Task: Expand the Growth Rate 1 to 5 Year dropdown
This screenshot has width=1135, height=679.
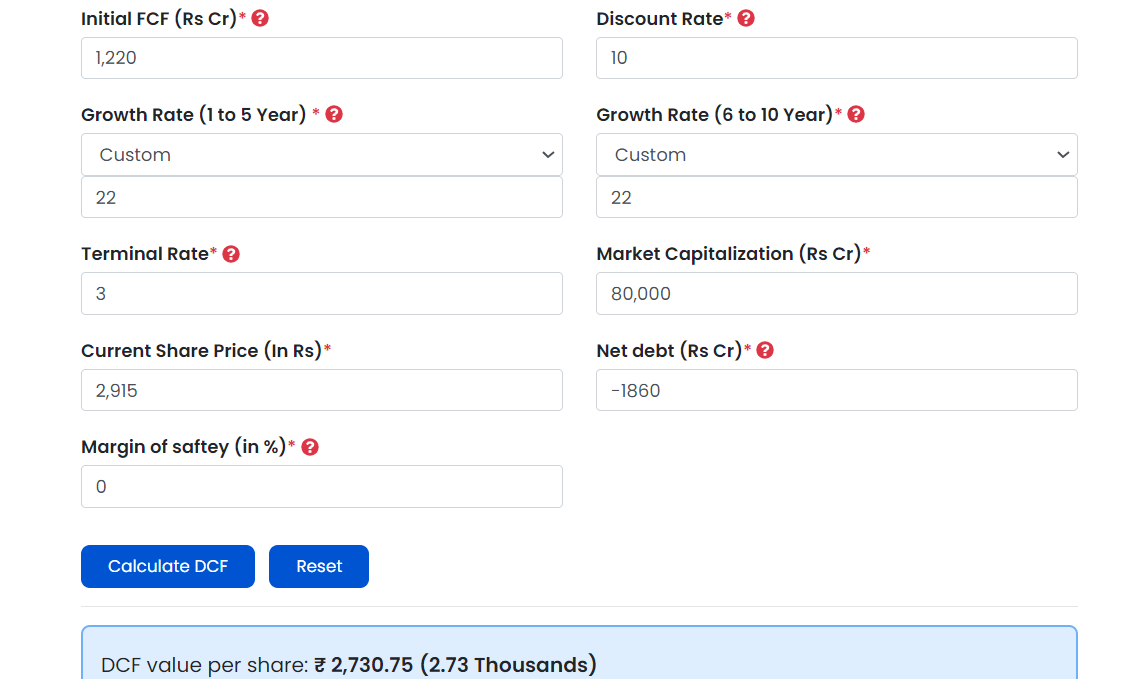Action: tap(321, 154)
